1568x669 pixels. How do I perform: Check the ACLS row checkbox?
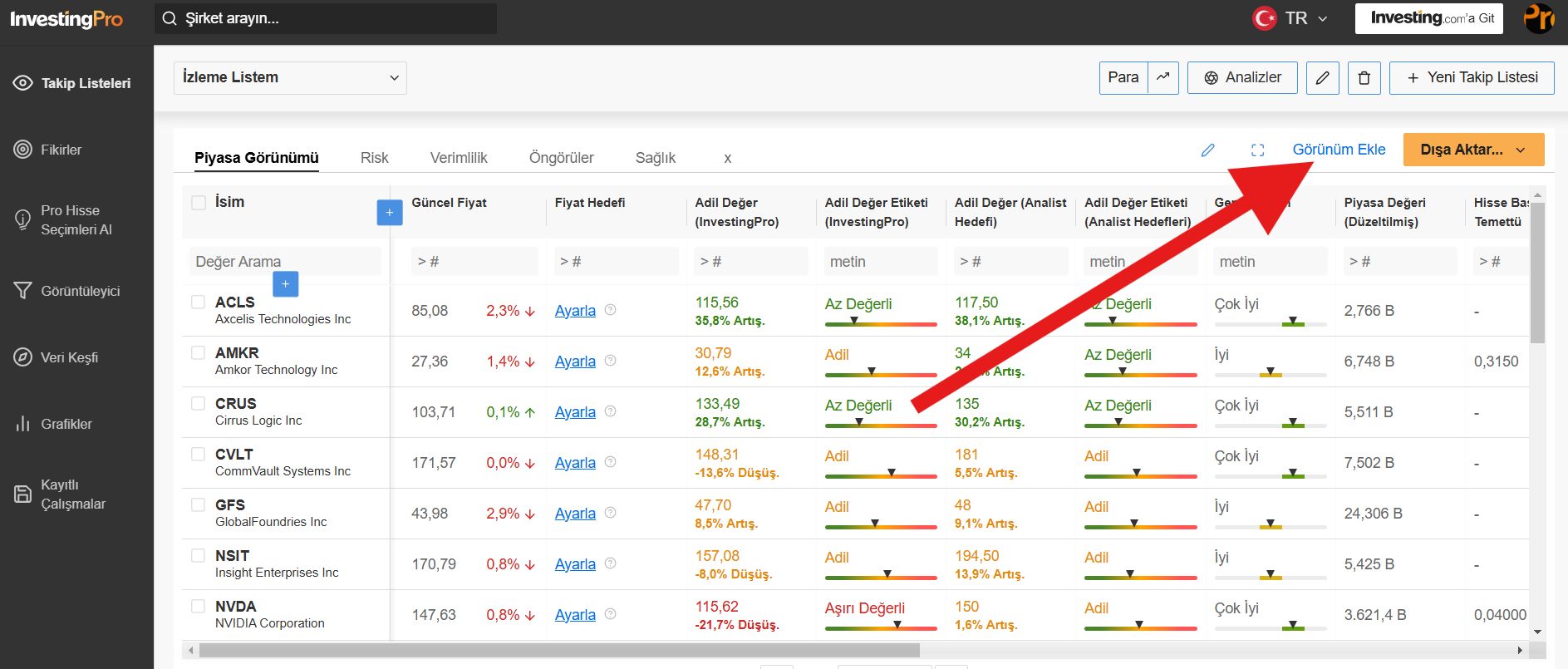(198, 302)
